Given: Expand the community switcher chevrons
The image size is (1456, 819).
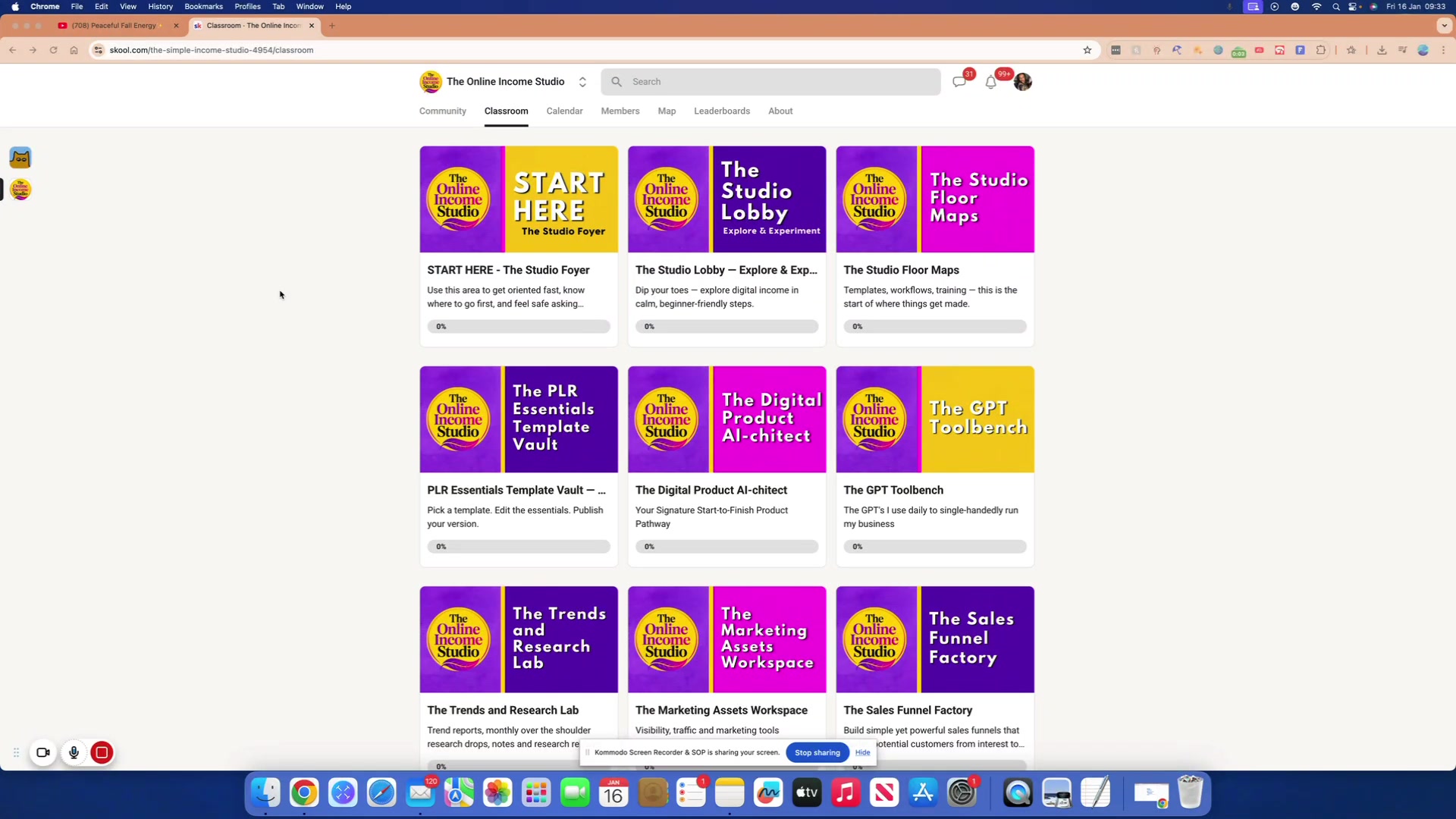Looking at the screenshot, I should click(582, 82).
